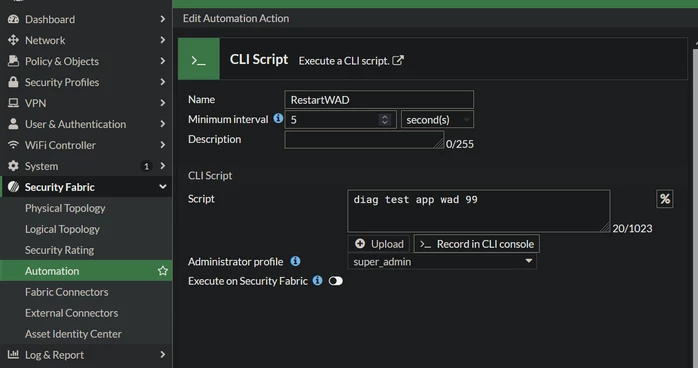Click the VPN laptop icon
698x368 pixels.
(13, 103)
